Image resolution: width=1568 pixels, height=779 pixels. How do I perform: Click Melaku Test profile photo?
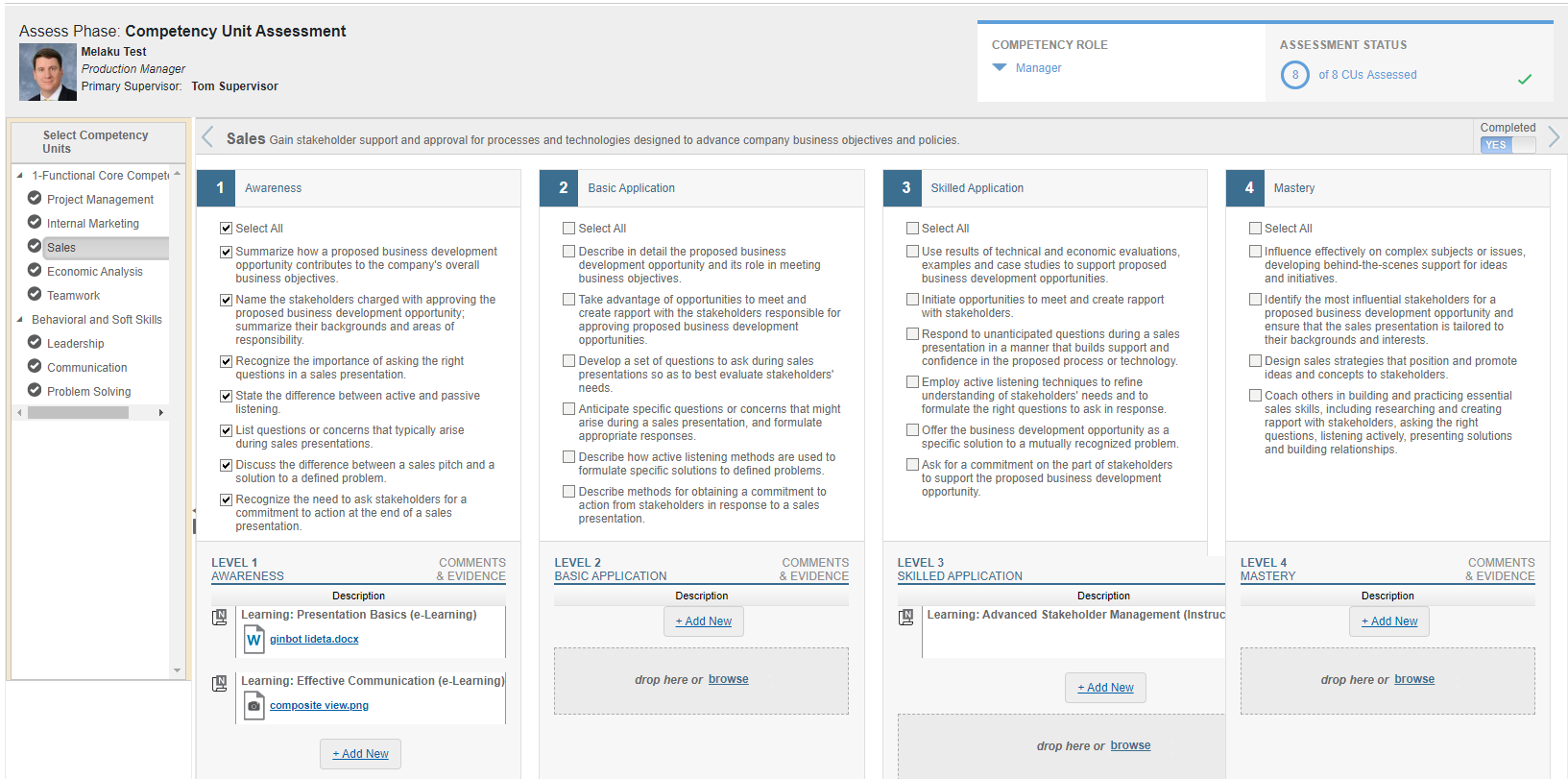48,72
